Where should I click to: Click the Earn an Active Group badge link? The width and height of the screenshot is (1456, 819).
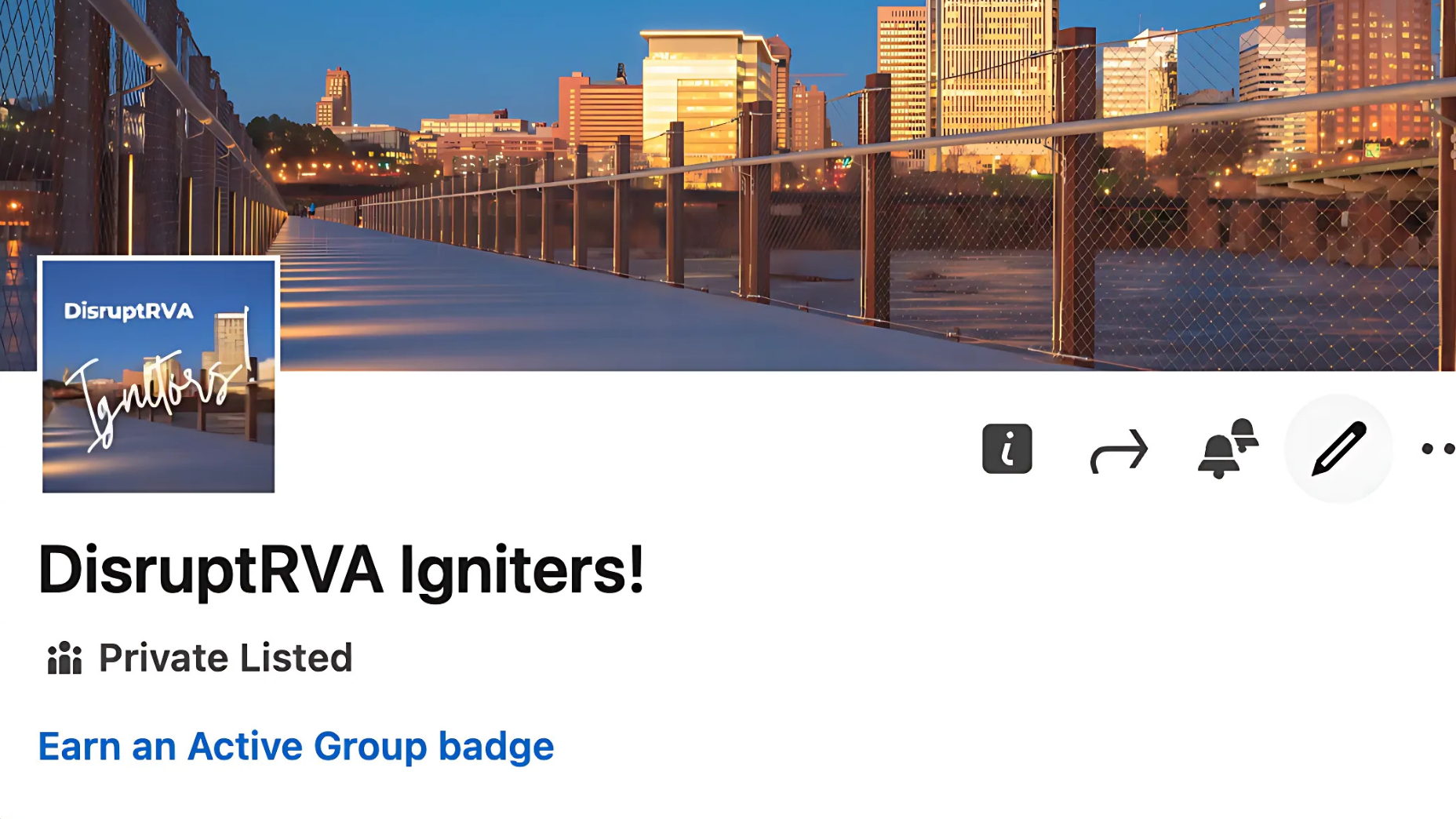click(x=296, y=746)
